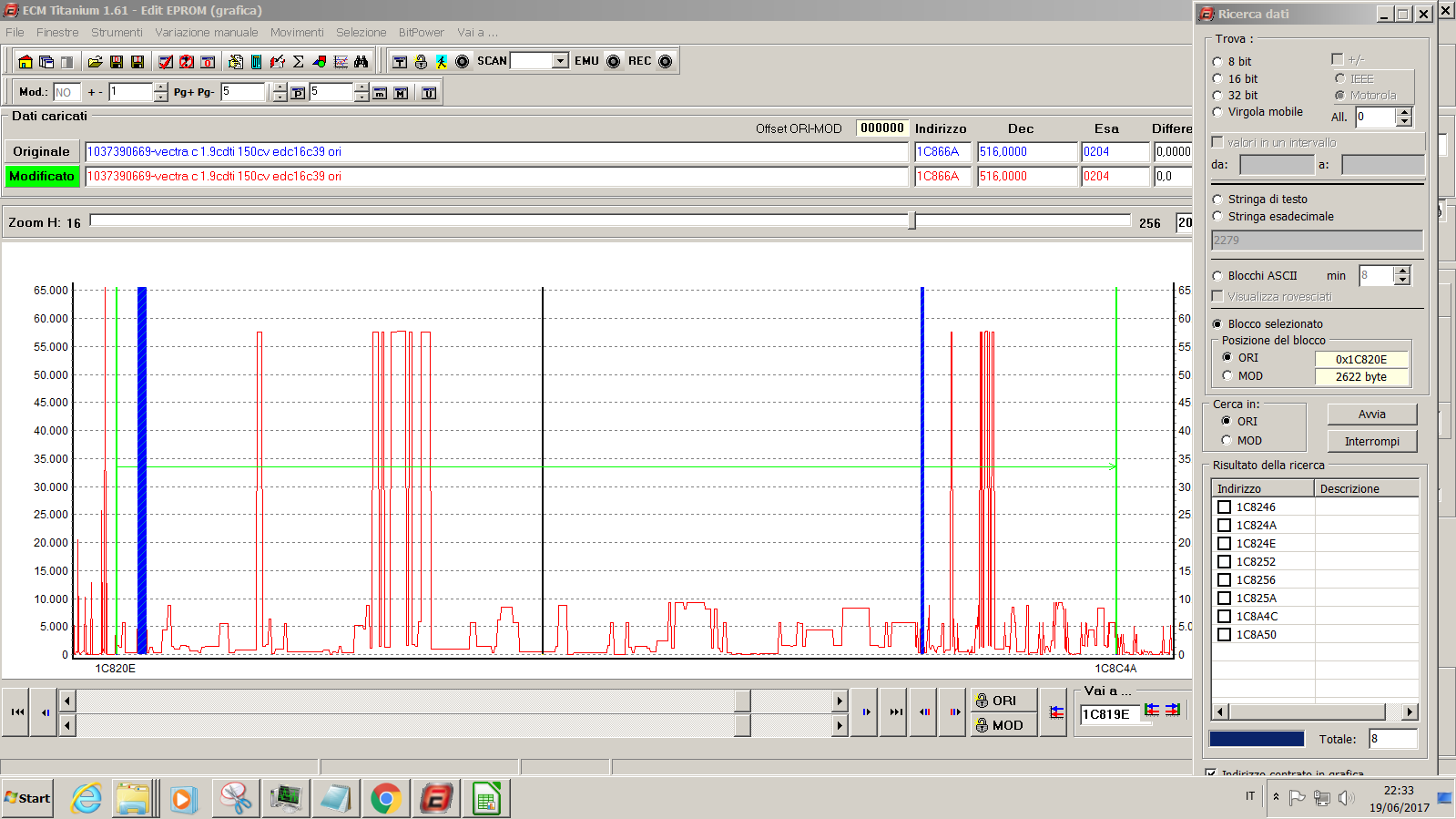This screenshot has height=819, width=1456.
Task: Click the home icon in the toolbar
Action: (25, 62)
